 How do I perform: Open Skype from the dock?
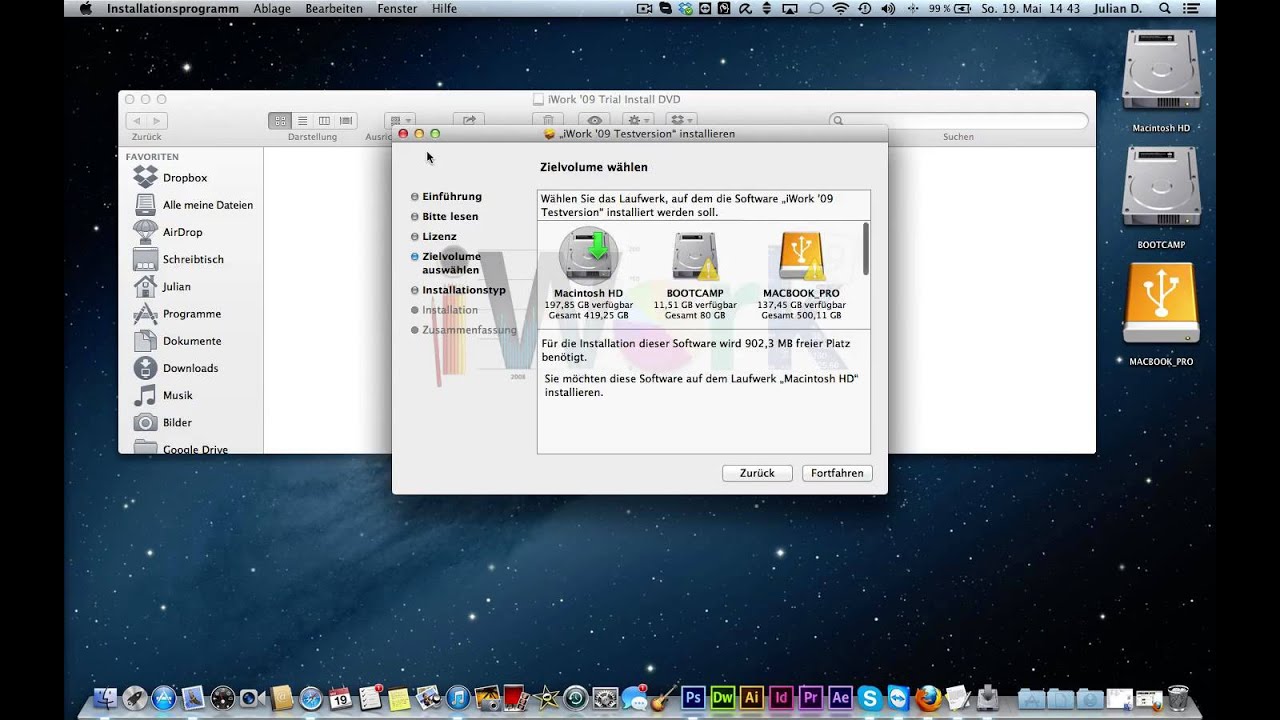click(870, 698)
